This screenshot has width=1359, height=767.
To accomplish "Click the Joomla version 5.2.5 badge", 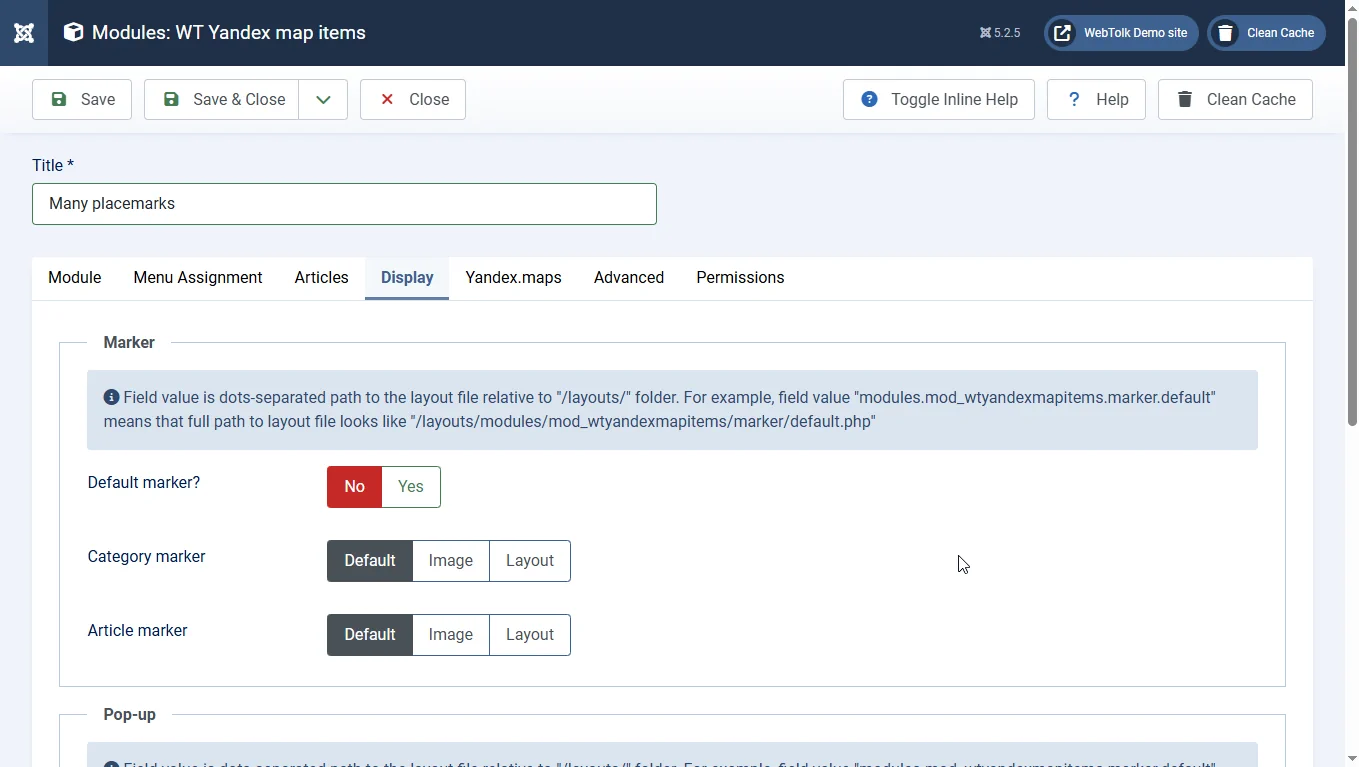I will (1000, 33).
